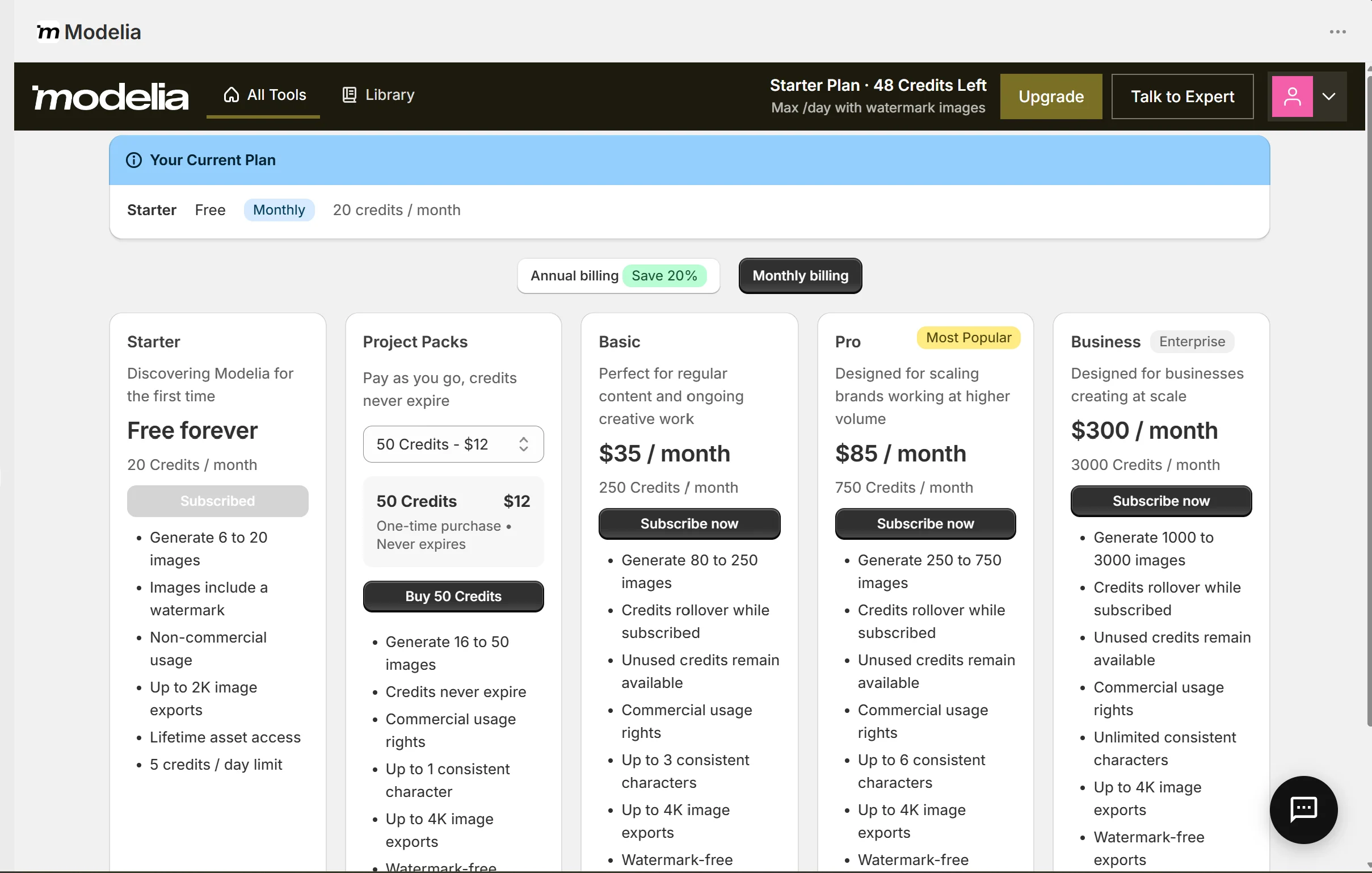
Task: Click the Most Popular badge
Action: [x=968, y=337]
